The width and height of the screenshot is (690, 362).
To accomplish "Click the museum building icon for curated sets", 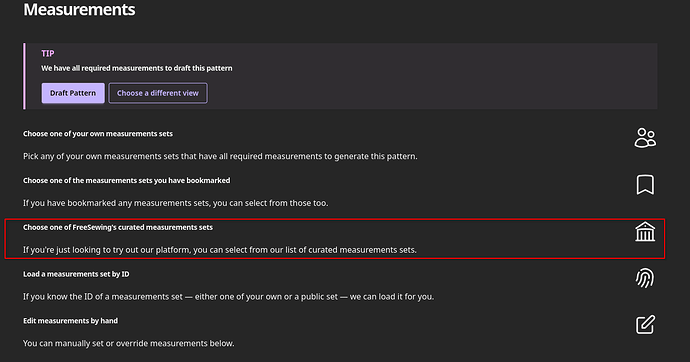I will click(645, 231).
